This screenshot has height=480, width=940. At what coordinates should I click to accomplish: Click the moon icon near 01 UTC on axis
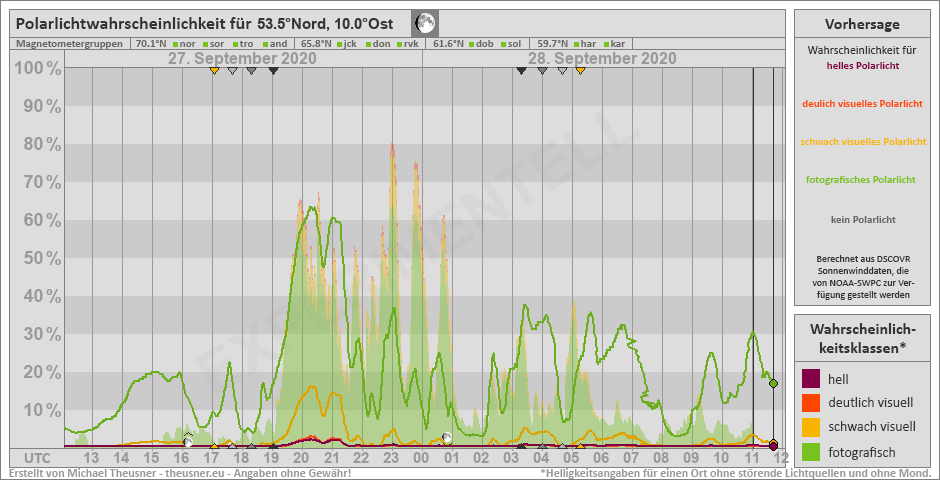[x=447, y=438]
